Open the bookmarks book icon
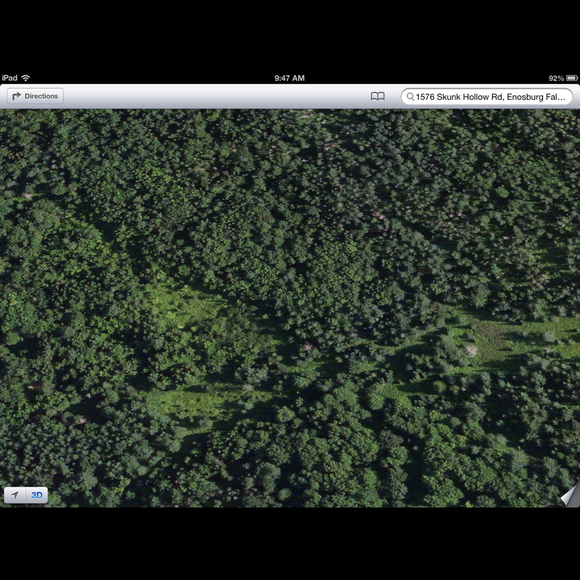Image resolution: width=580 pixels, height=580 pixels. coord(378,97)
